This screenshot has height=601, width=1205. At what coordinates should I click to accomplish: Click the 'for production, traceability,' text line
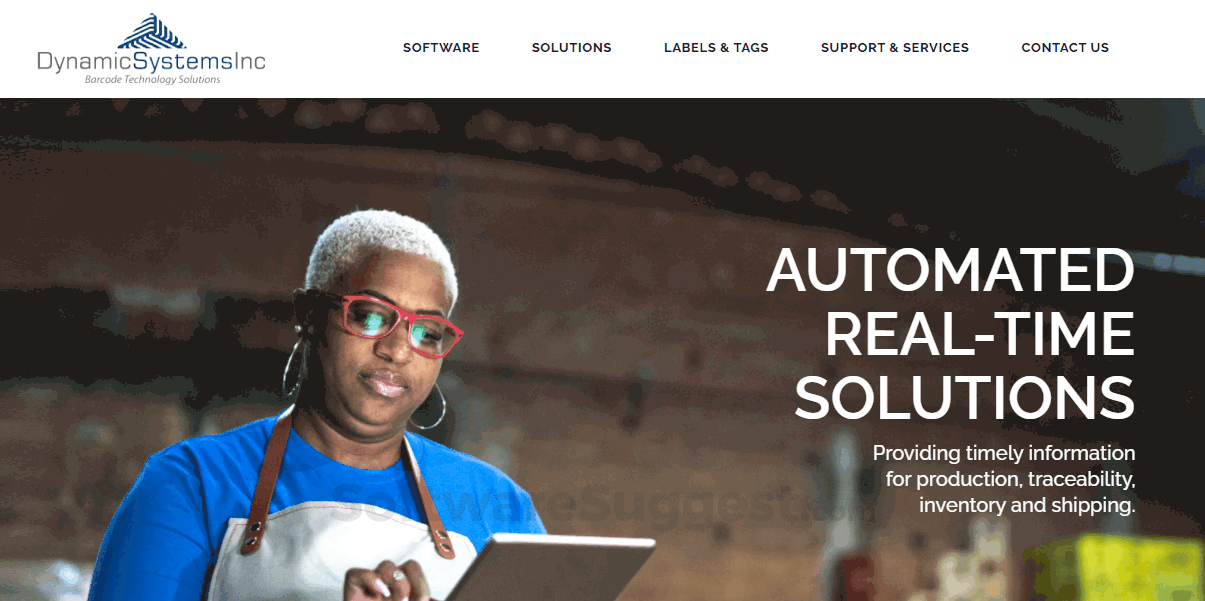tap(1011, 479)
